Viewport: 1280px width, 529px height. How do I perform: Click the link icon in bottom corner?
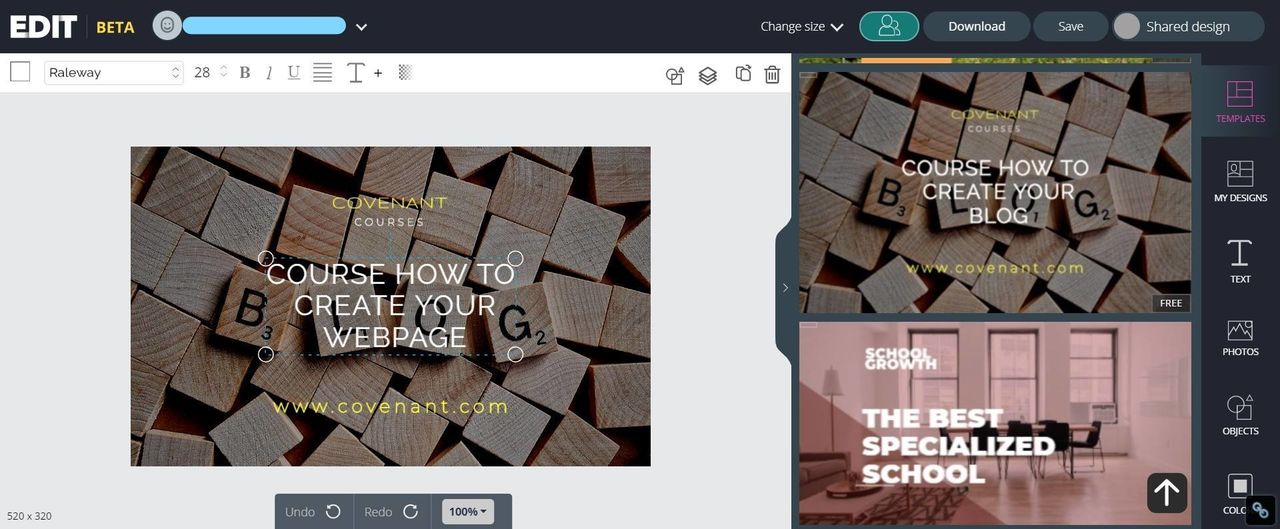1260,510
